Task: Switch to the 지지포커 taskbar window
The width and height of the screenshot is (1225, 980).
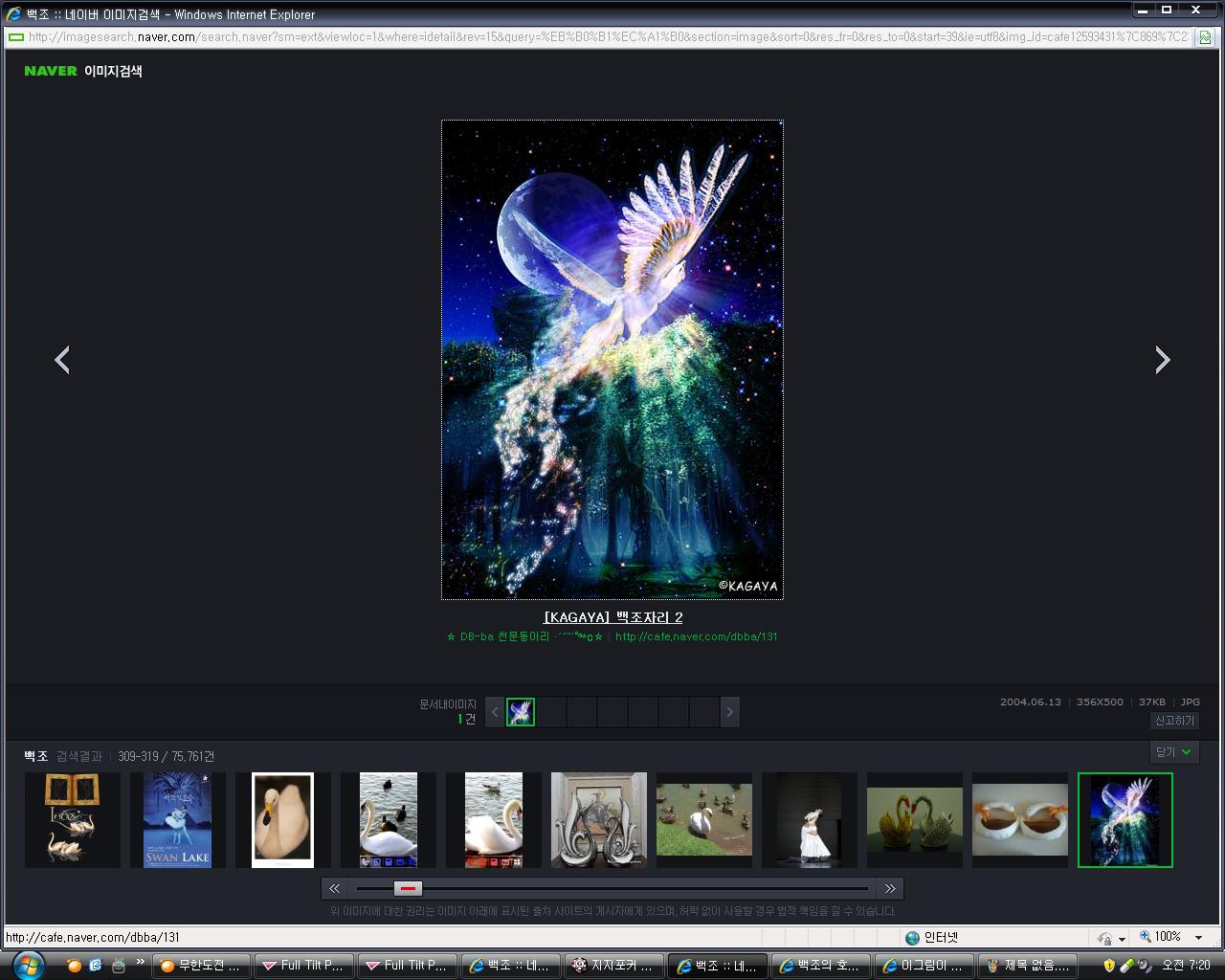Action: pyautogui.click(x=614, y=966)
